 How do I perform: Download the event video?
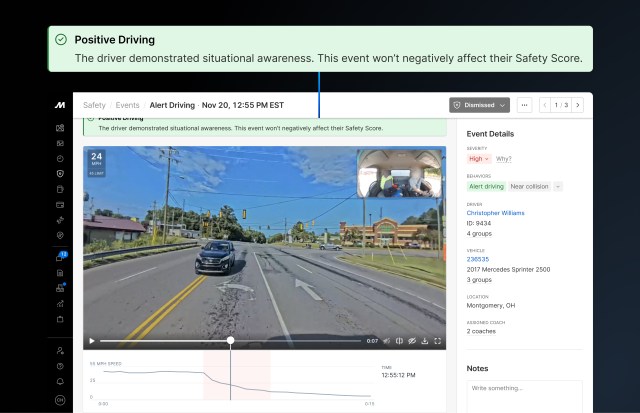424,341
